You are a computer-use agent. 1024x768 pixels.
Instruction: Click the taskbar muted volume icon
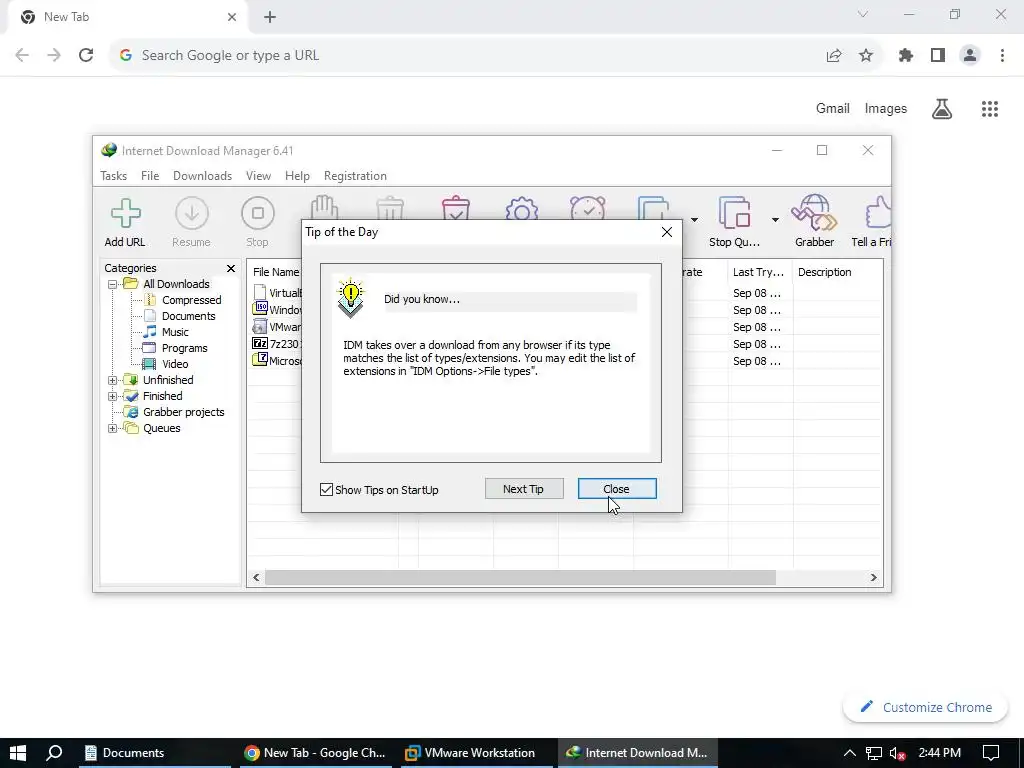[x=898, y=754]
